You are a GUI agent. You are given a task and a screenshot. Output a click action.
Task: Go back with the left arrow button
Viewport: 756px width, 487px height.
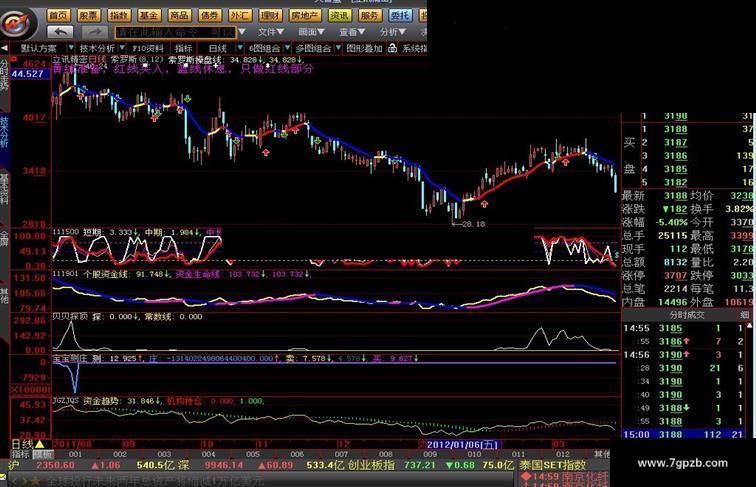60,32
